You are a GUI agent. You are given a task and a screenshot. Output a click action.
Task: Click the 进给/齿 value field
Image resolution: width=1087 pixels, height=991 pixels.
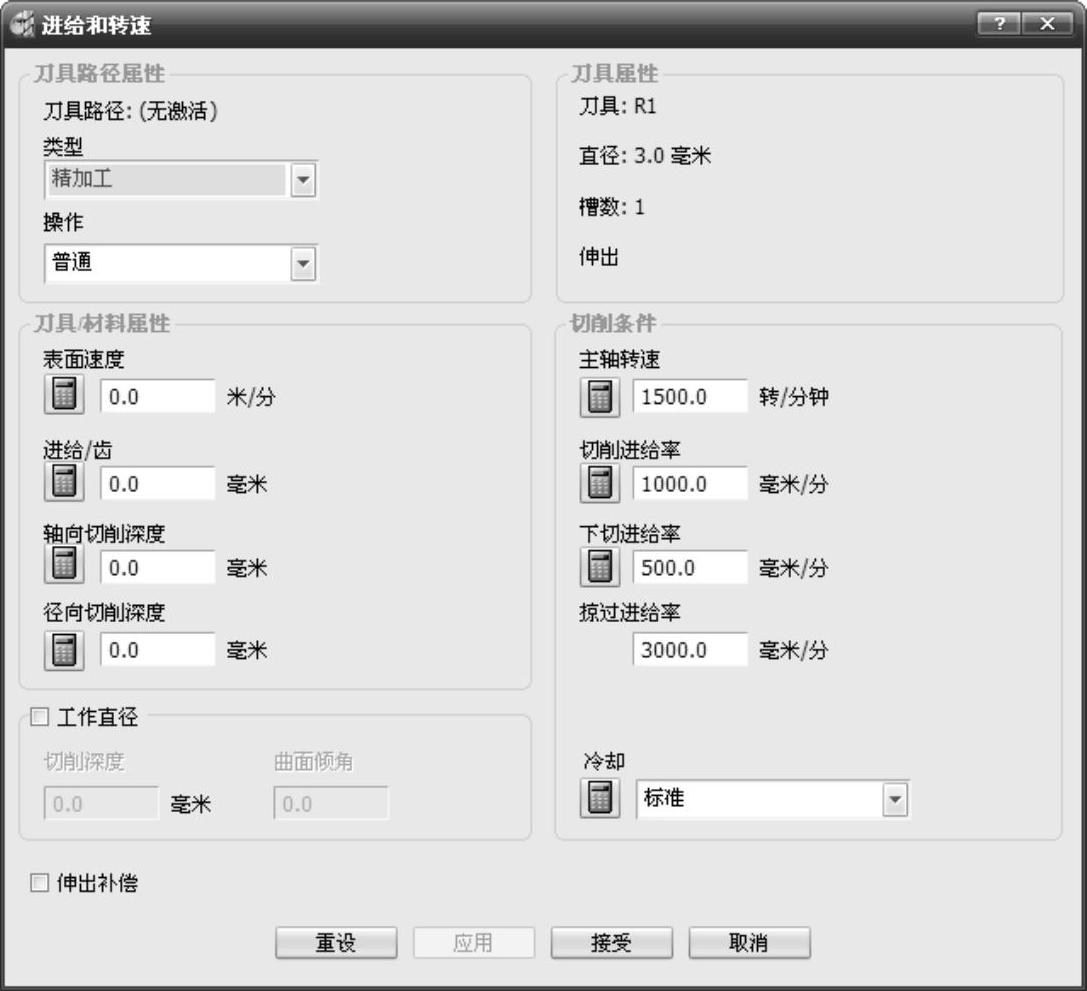[x=158, y=483]
